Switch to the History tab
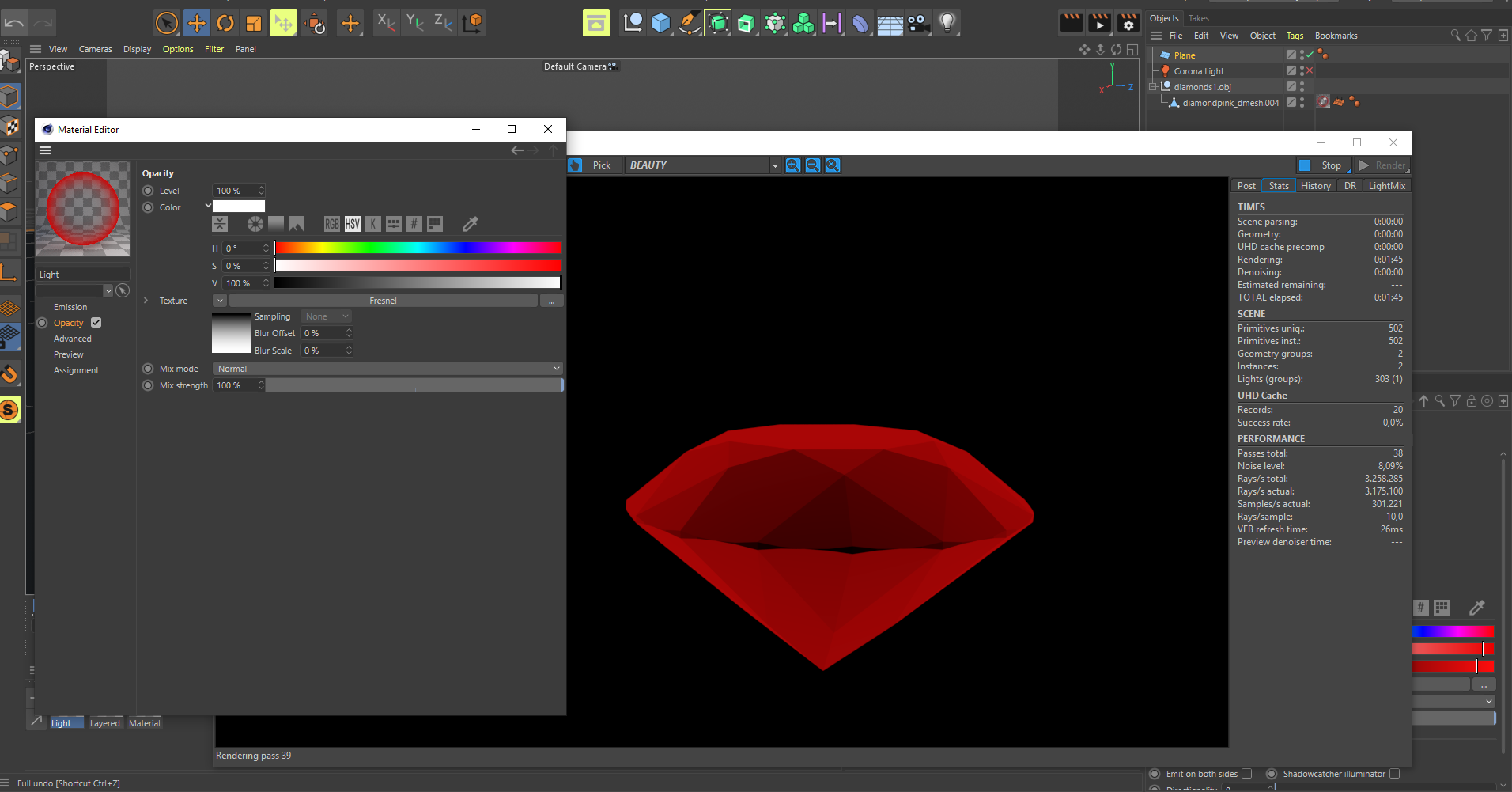 pos(1316,186)
